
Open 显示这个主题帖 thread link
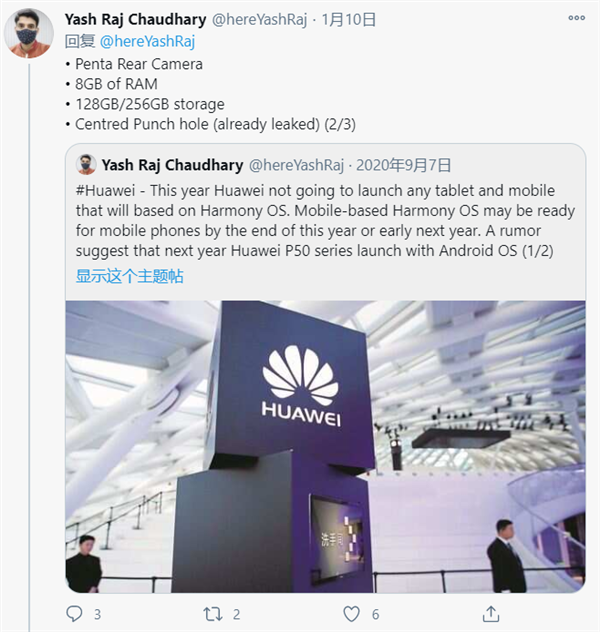click(130, 275)
